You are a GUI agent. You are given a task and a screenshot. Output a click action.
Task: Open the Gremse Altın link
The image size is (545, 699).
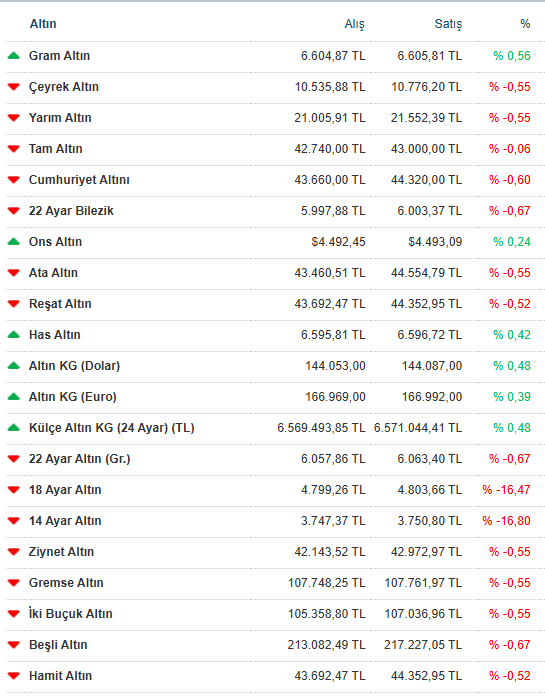[66, 583]
